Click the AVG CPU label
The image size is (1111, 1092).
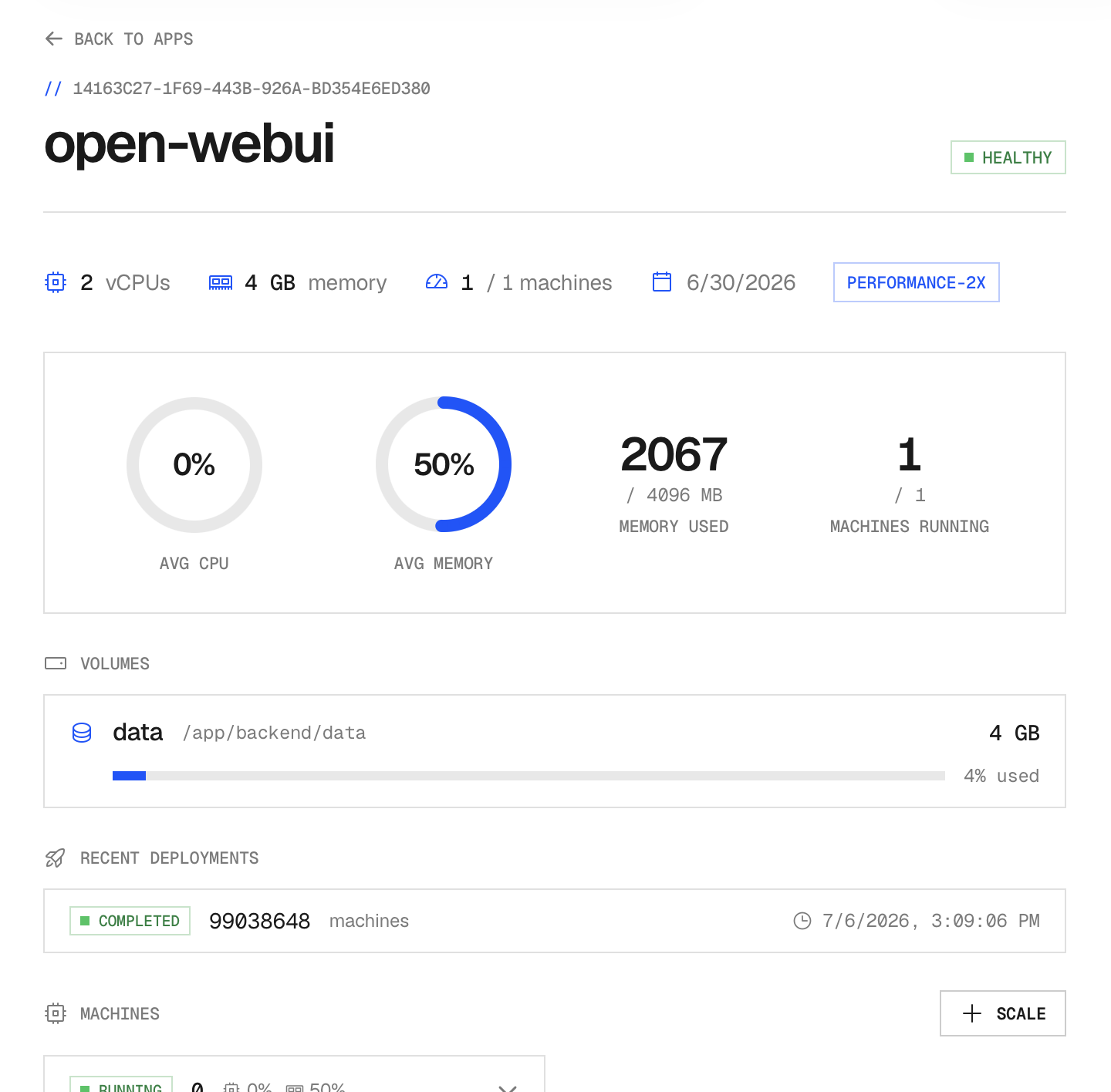tap(194, 564)
